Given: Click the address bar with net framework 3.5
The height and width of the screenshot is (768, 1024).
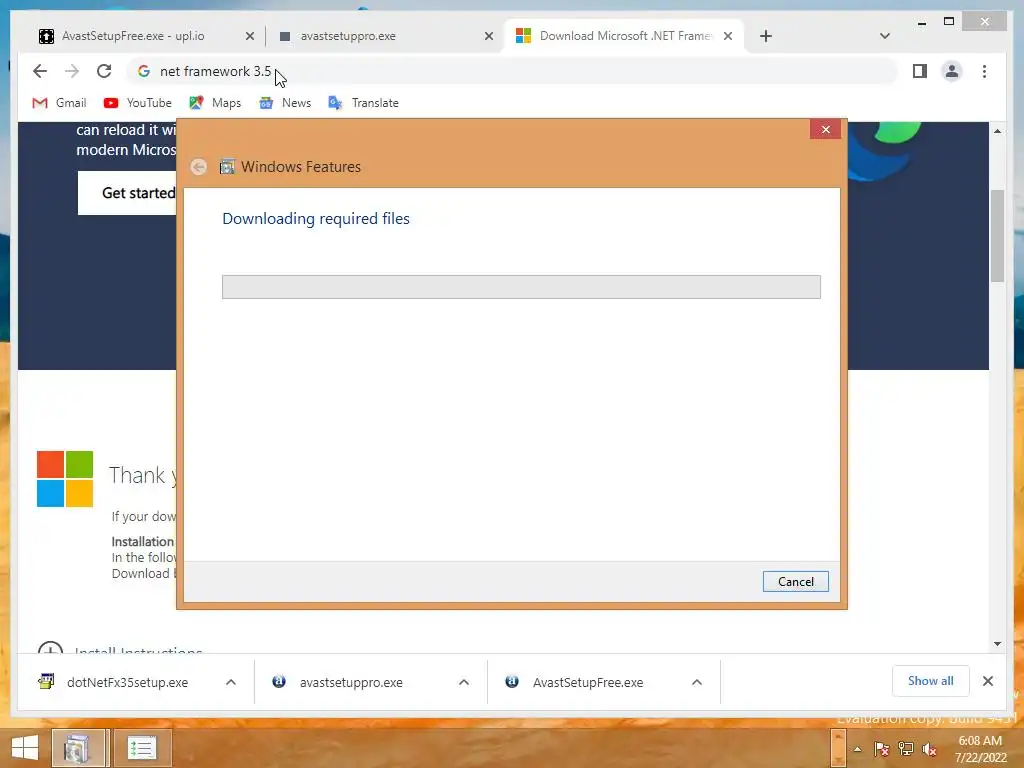Looking at the screenshot, I should pyautogui.click(x=513, y=71).
